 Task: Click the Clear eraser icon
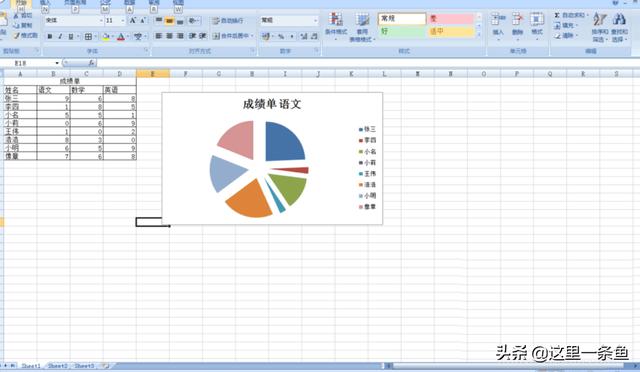[x=557, y=36]
